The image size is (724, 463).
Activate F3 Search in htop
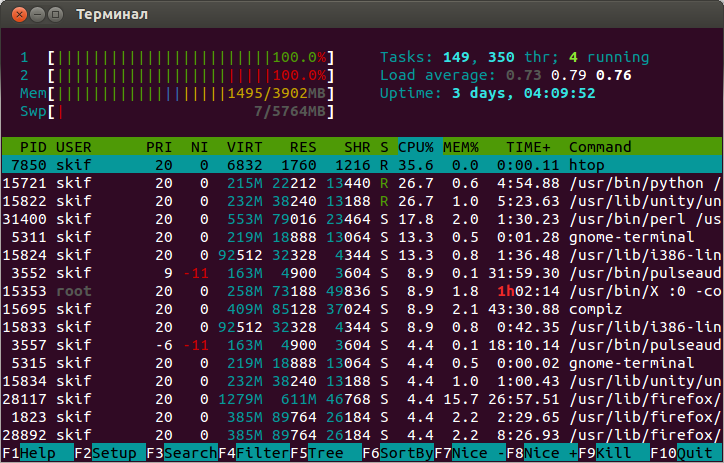[x=182, y=453]
